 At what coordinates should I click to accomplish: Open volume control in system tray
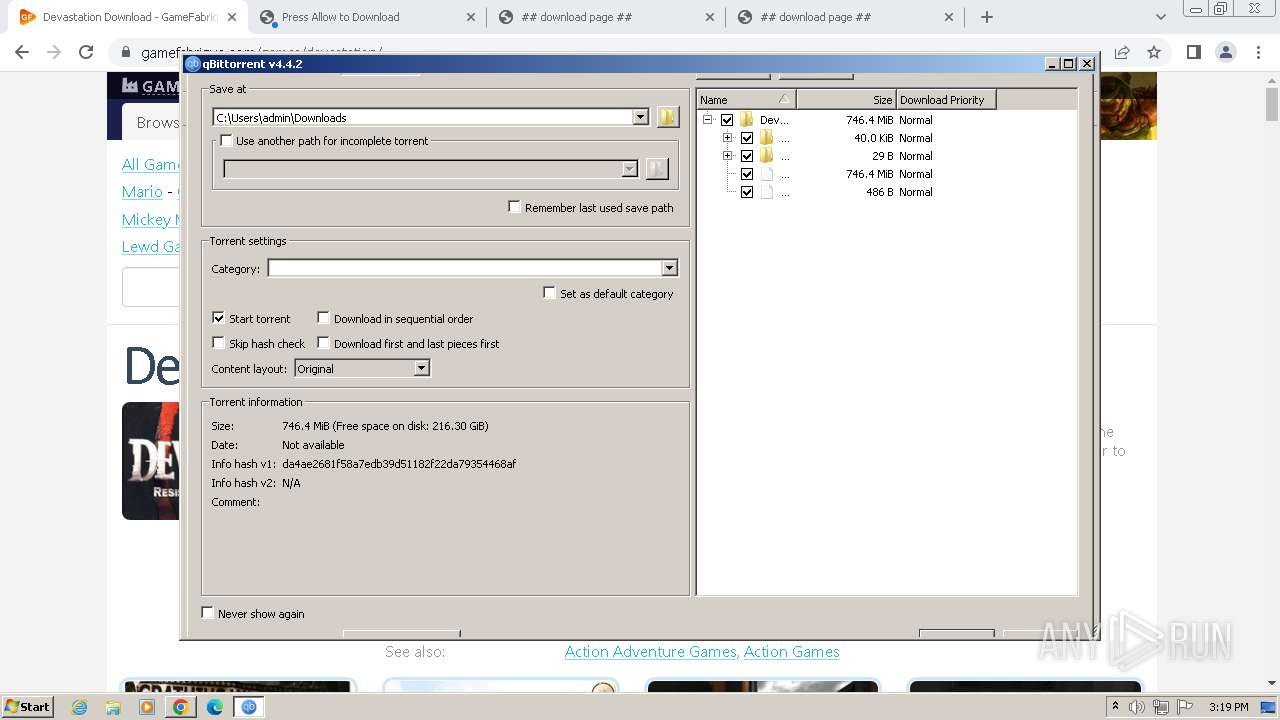click(x=1137, y=707)
